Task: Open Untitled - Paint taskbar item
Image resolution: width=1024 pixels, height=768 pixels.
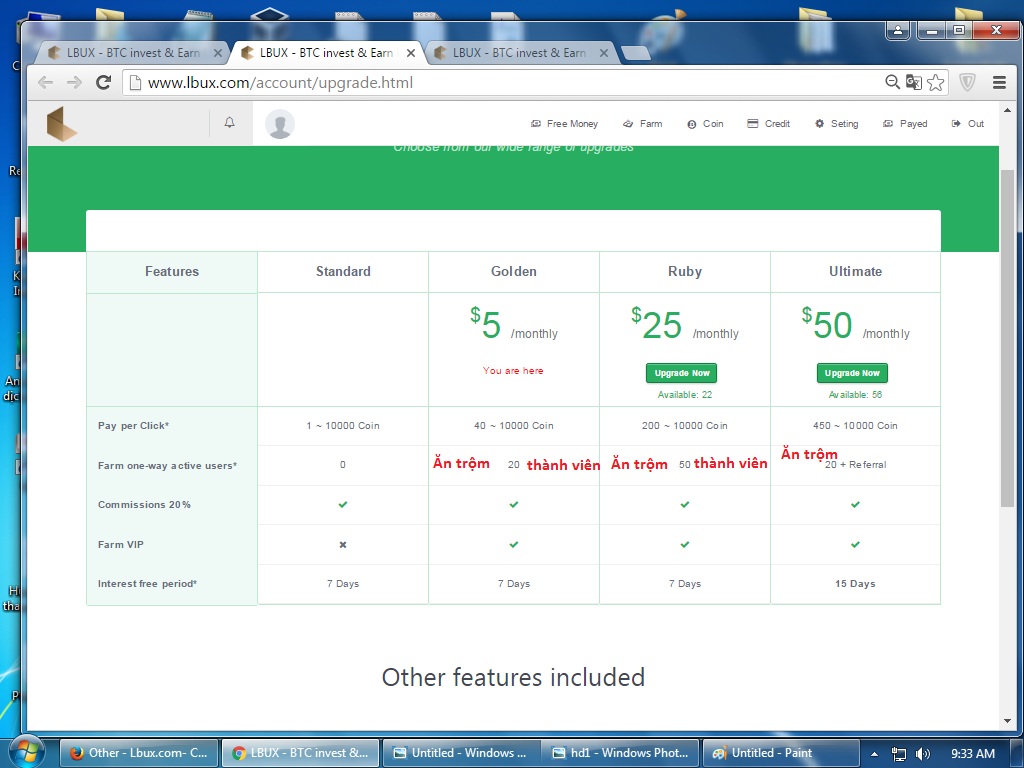Action: [x=781, y=753]
